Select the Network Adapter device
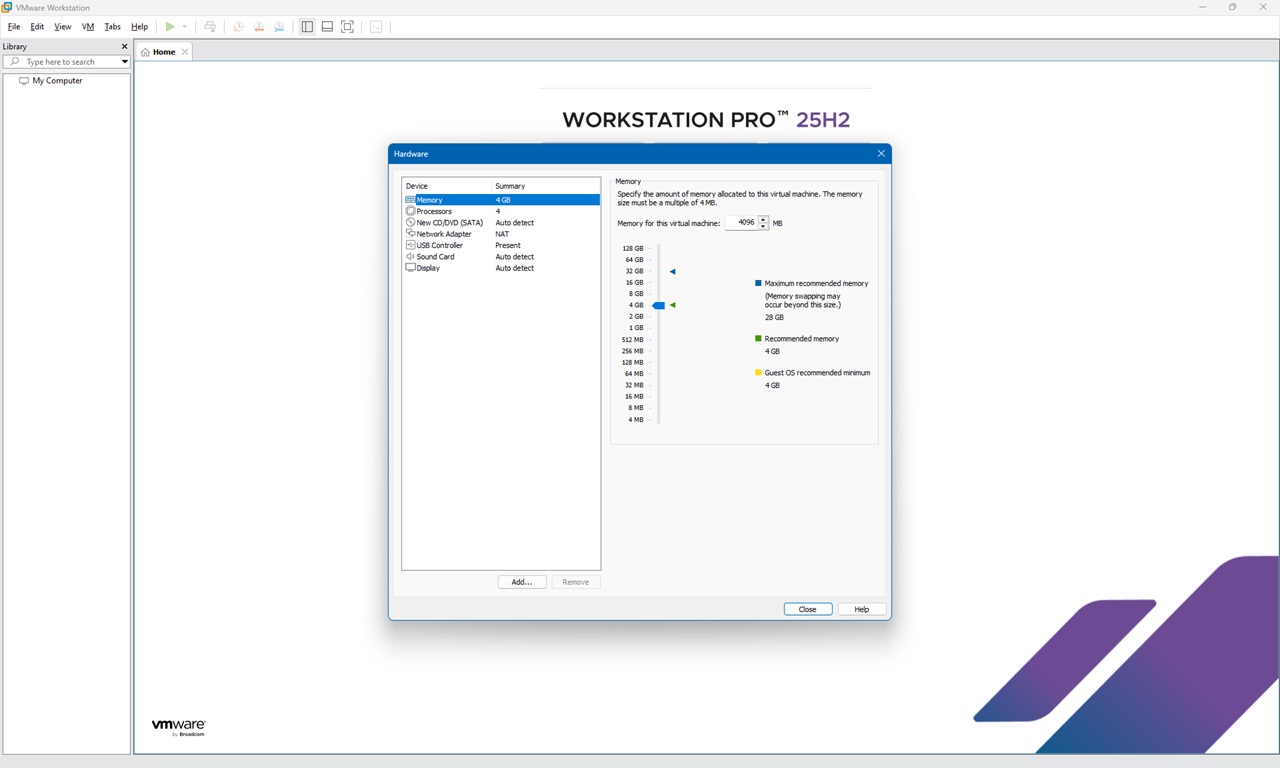This screenshot has height=768, width=1280. (443, 234)
